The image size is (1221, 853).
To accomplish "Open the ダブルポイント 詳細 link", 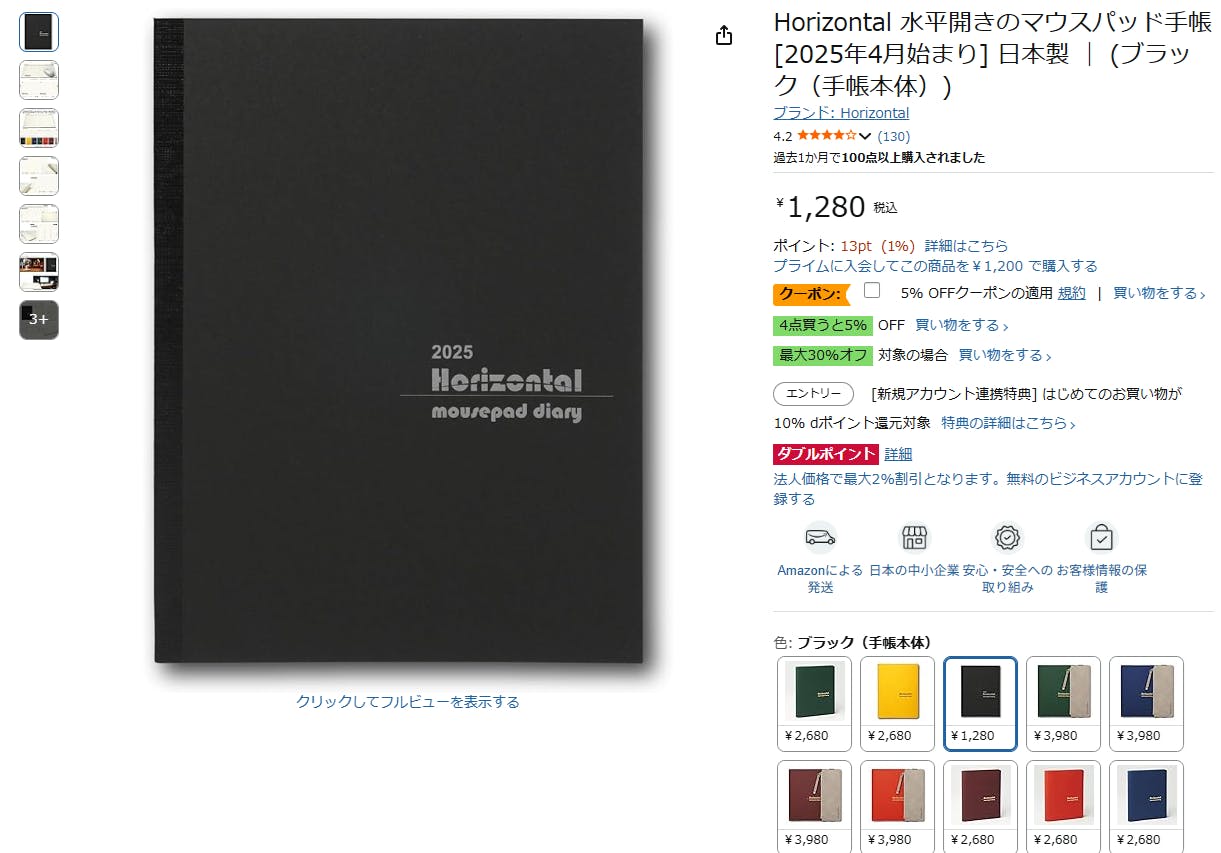I will (898, 454).
